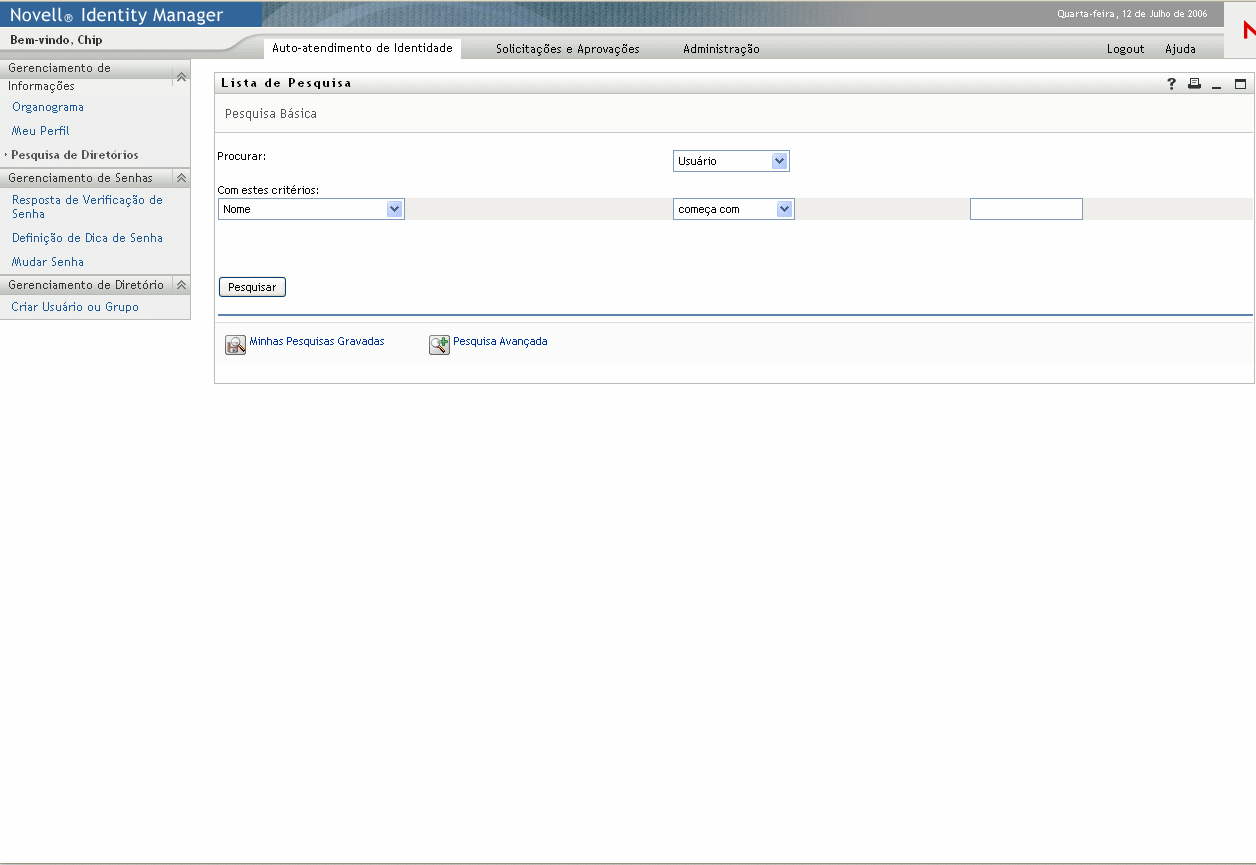Open Definição de Dica de Senha
Image resolution: width=1256 pixels, height=865 pixels.
point(87,238)
